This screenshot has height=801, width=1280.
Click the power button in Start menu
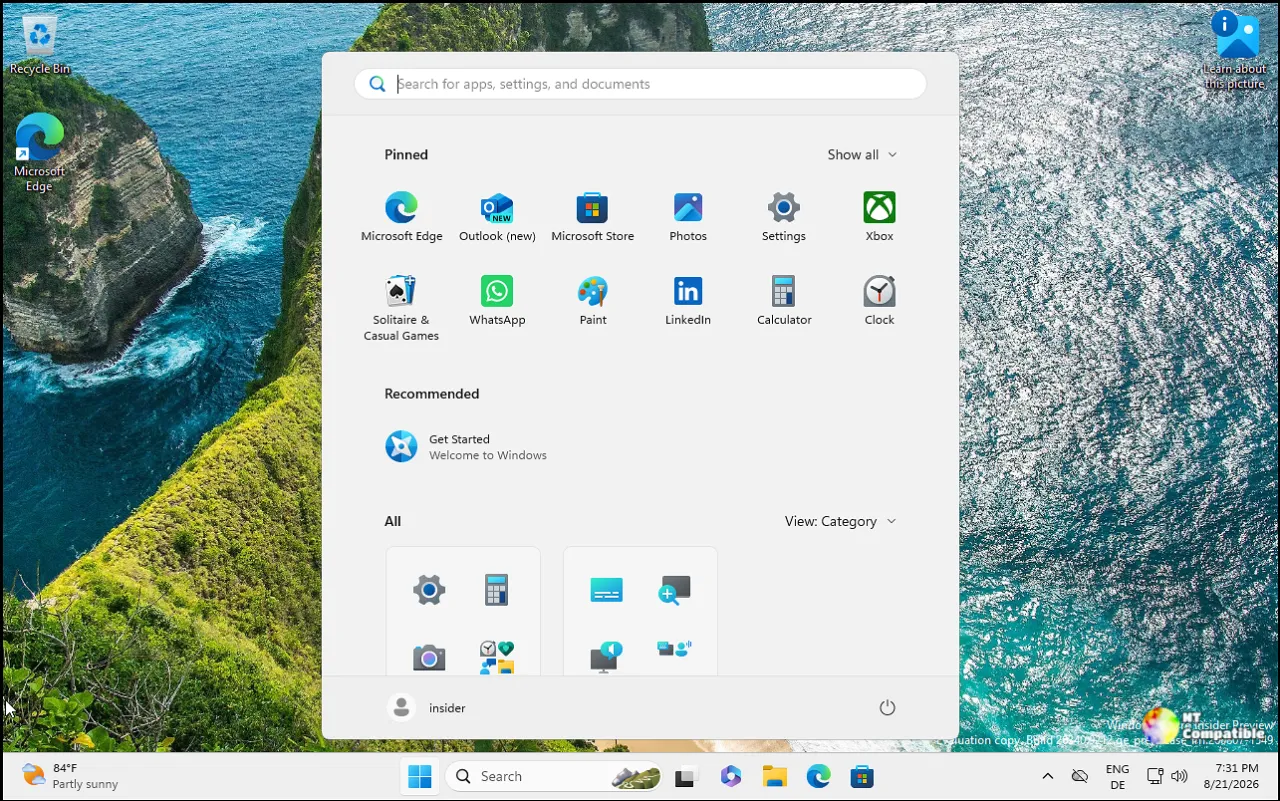click(887, 708)
